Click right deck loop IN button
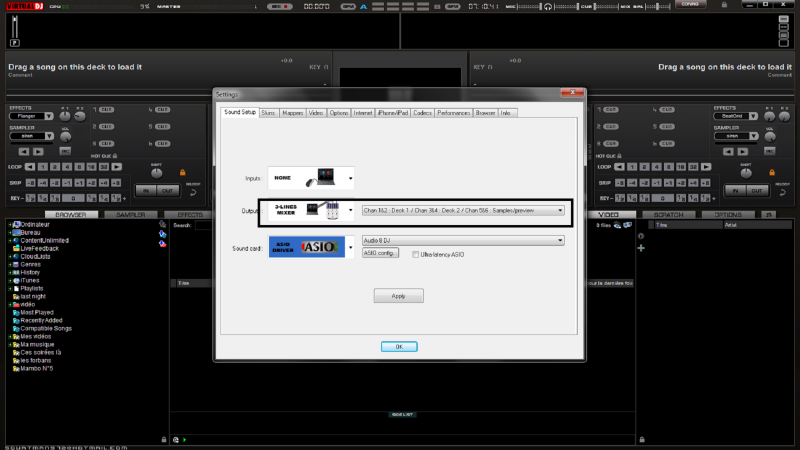Viewport: 800px width, 450px height. (x=735, y=191)
